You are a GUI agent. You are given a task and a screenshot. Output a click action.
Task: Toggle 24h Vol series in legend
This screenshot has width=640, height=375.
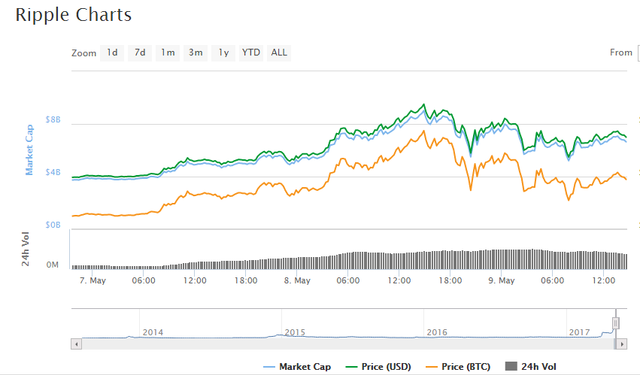531,367
